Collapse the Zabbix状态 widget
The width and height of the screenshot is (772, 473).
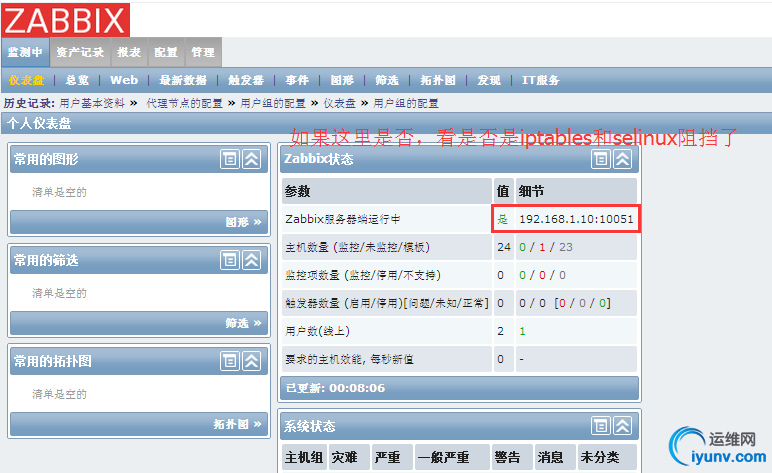click(x=622, y=159)
